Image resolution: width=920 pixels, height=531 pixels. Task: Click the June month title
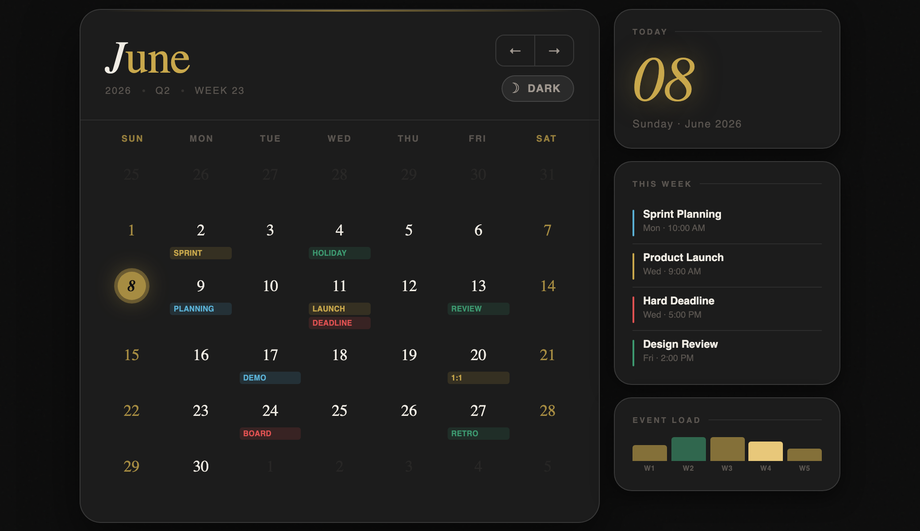point(147,59)
